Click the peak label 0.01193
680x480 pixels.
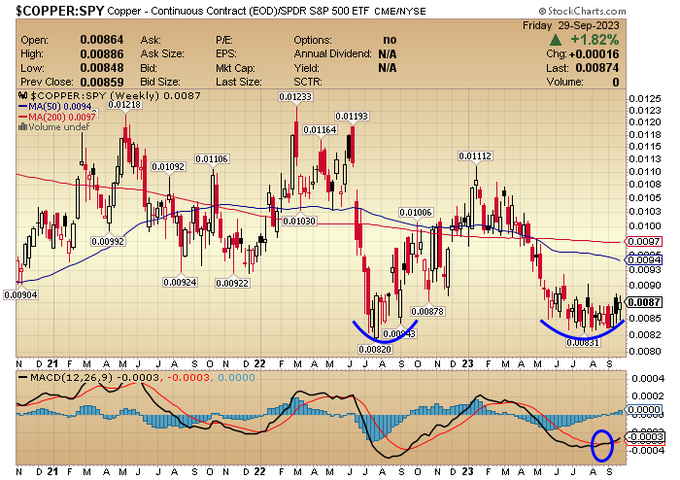pyautogui.click(x=352, y=116)
